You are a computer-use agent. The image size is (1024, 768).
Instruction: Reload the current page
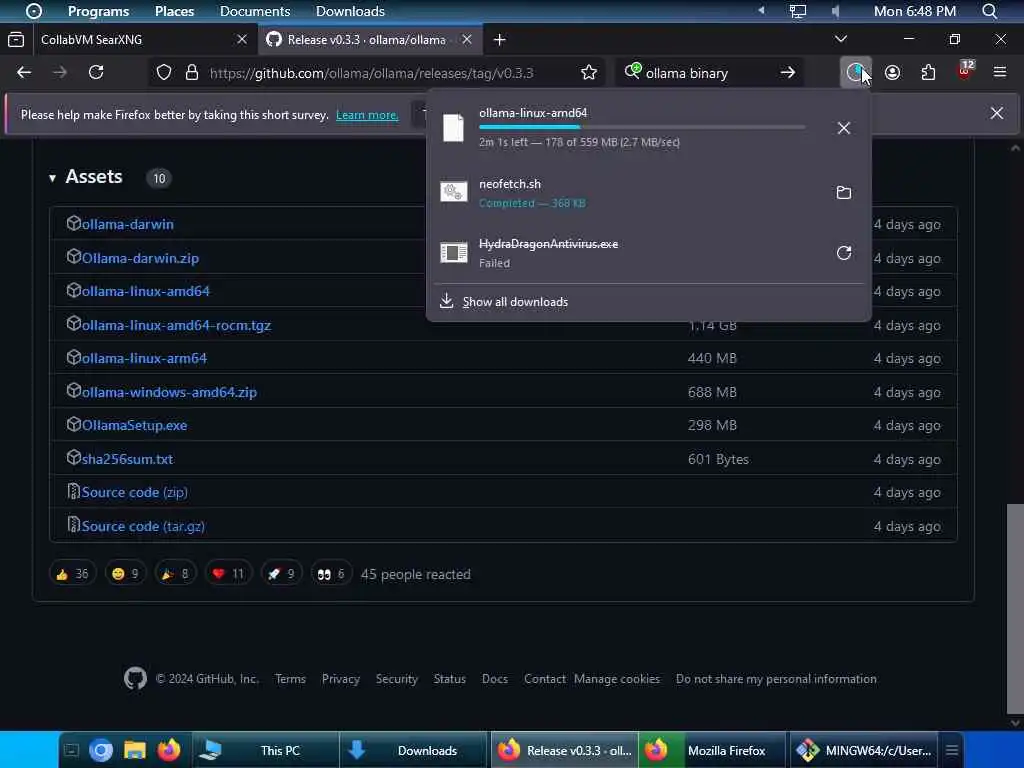(96, 72)
